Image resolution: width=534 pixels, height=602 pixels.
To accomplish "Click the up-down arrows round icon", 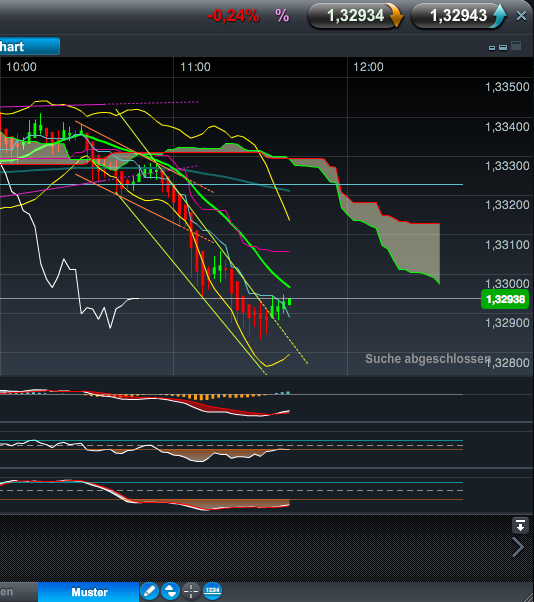I will click(170, 591).
